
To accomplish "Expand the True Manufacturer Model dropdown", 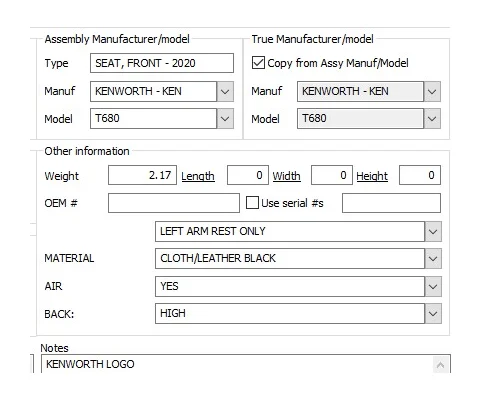I will [x=432, y=119].
